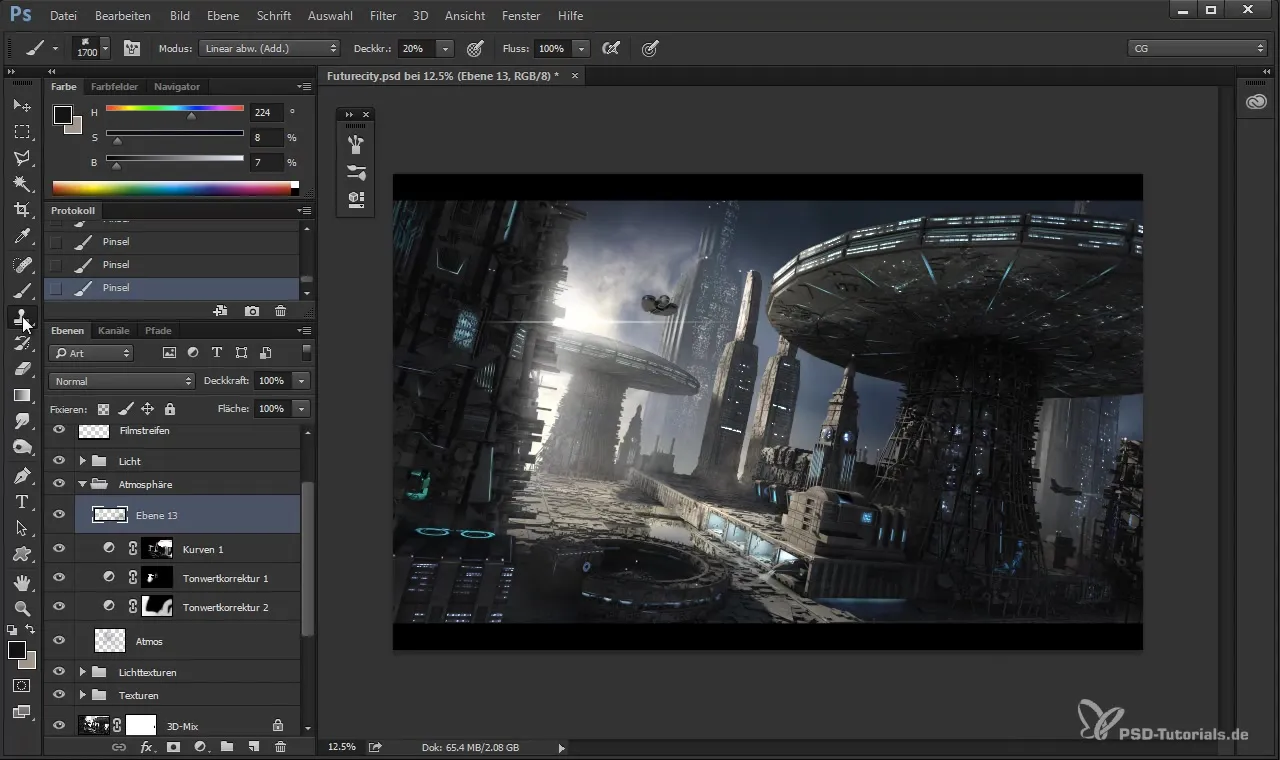The height and width of the screenshot is (760, 1280).
Task: Expand the Licht group
Action: (83, 461)
